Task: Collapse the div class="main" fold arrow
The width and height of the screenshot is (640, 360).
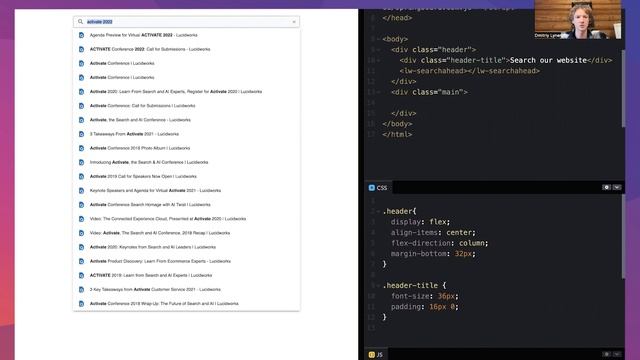Action: pyautogui.click(x=378, y=92)
